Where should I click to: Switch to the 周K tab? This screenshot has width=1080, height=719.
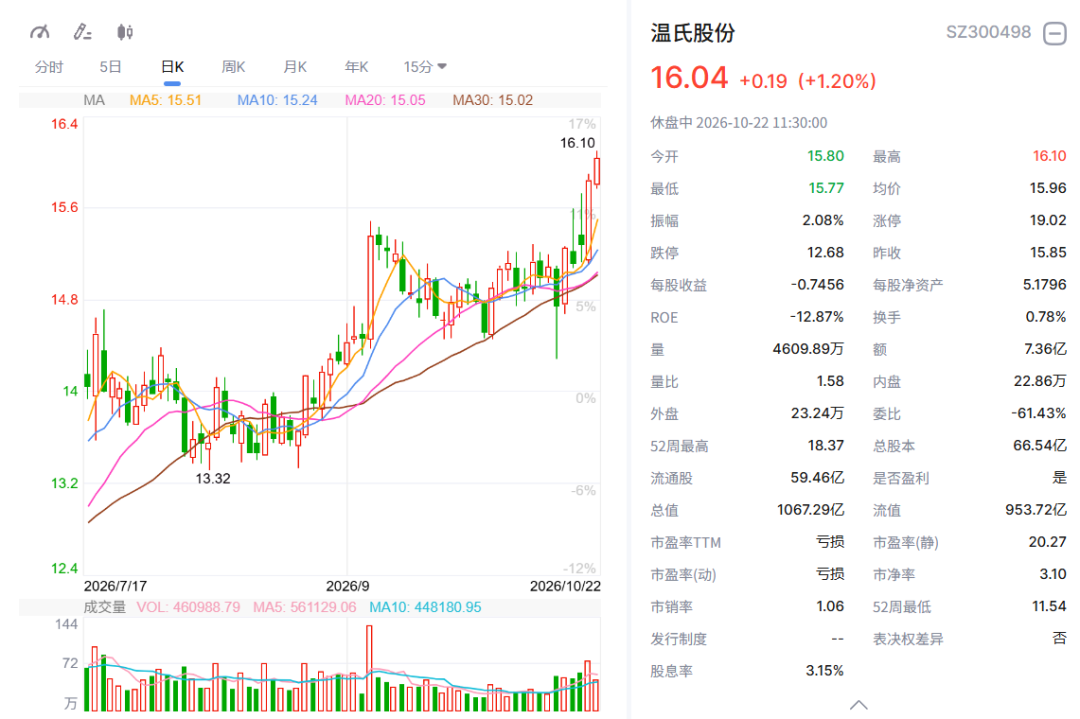(x=233, y=67)
